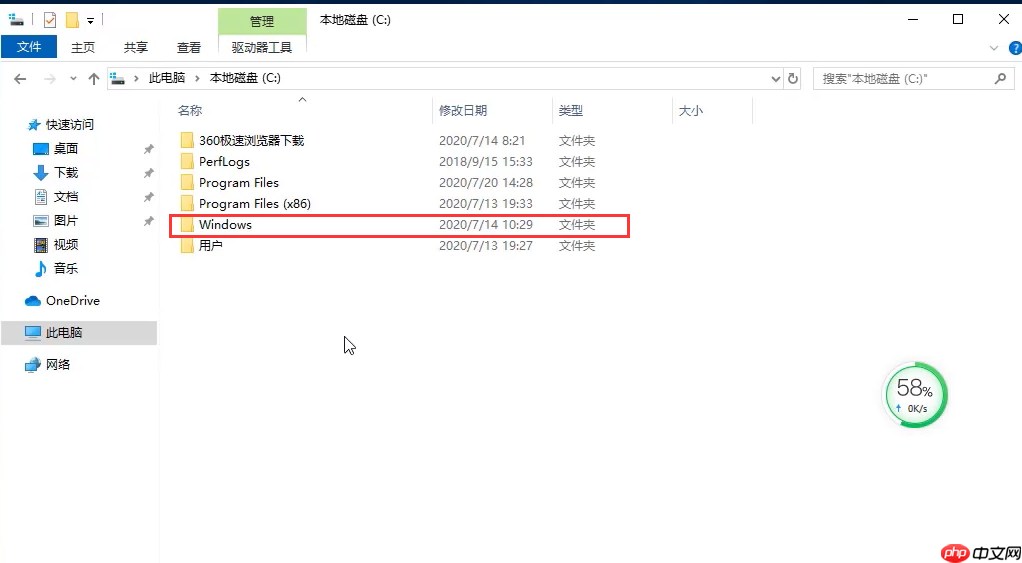Open the 驱动器工具 ribbon tab
This screenshot has height=563, width=1022.
tap(262, 47)
